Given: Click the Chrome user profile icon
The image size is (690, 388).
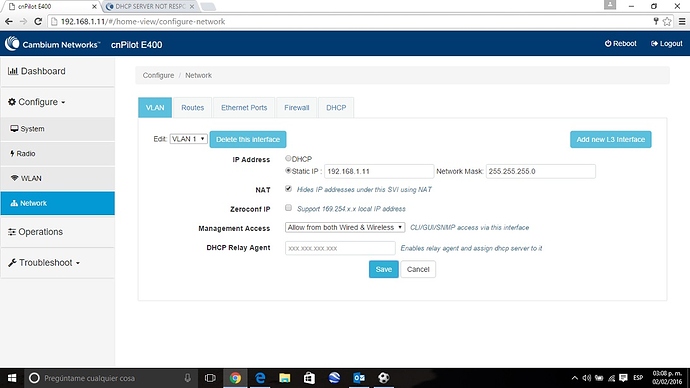Looking at the screenshot, I should point(610,5).
